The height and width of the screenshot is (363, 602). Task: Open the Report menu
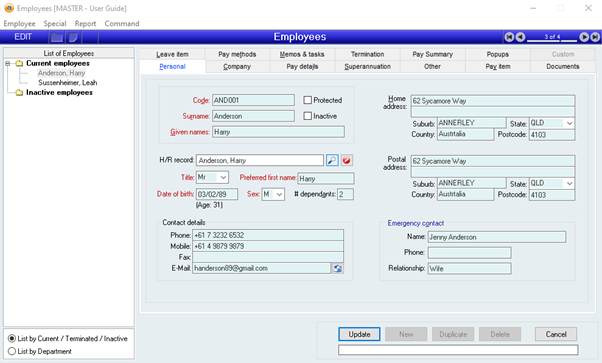[x=85, y=23]
